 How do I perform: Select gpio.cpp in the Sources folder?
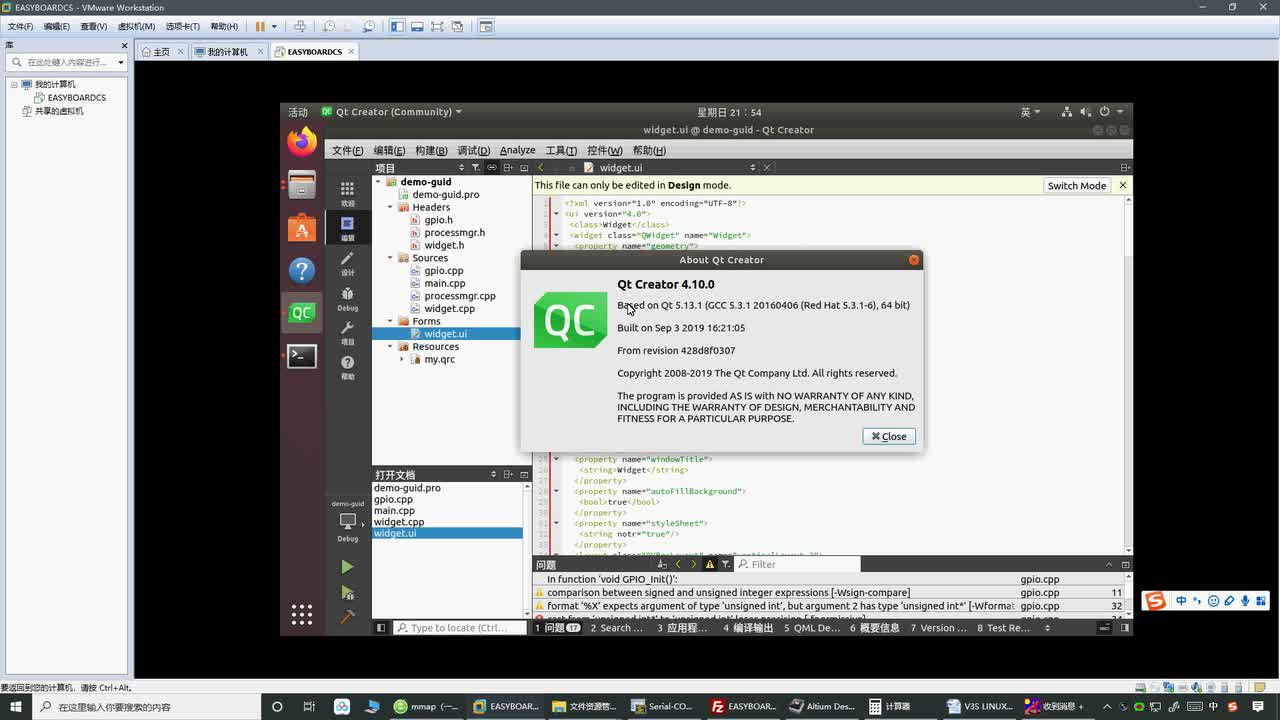[x=443, y=271]
